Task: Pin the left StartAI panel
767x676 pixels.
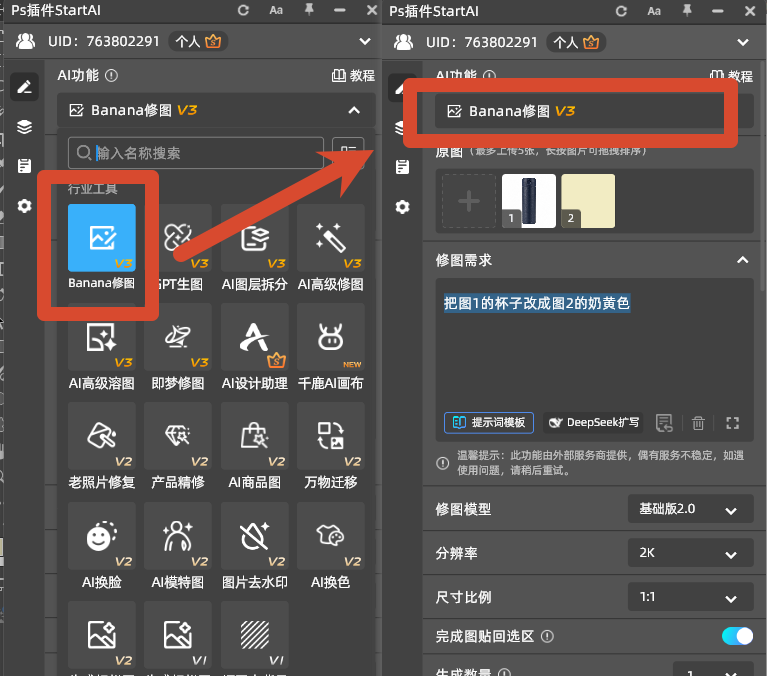Action: point(309,10)
